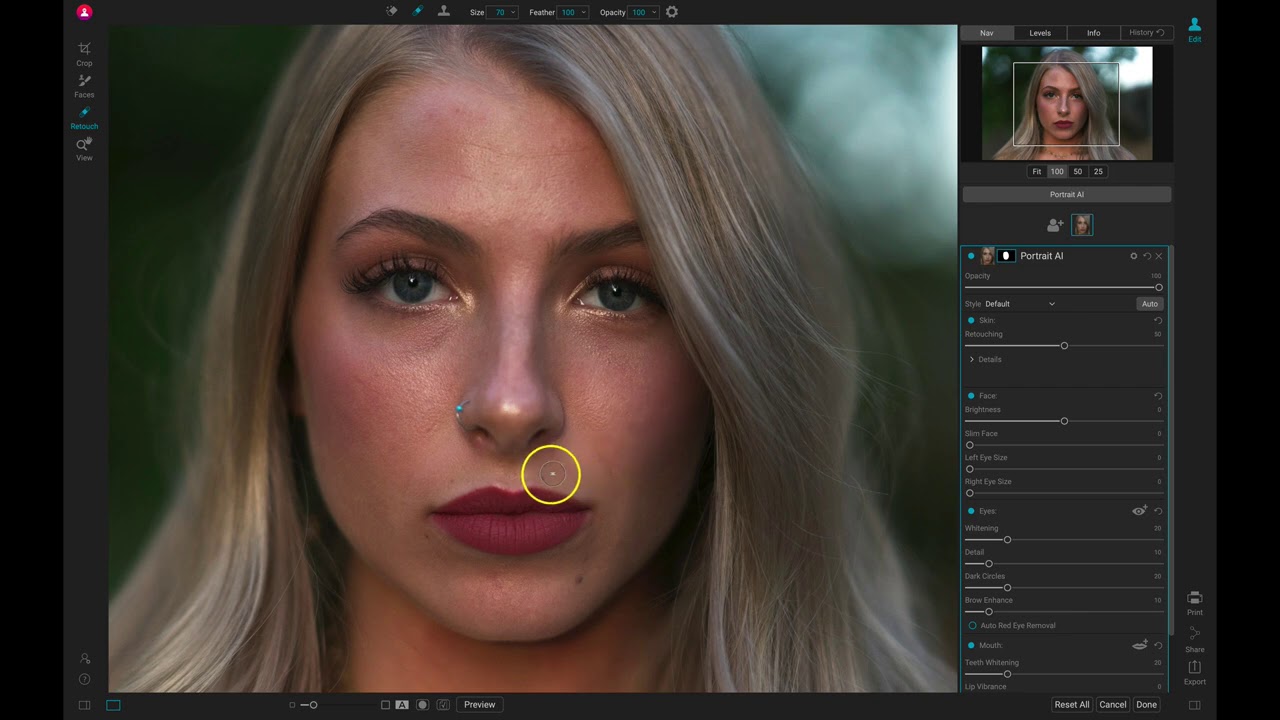Toggle the Face section on/off
This screenshot has height=720, width=1280.
(971, 396)
